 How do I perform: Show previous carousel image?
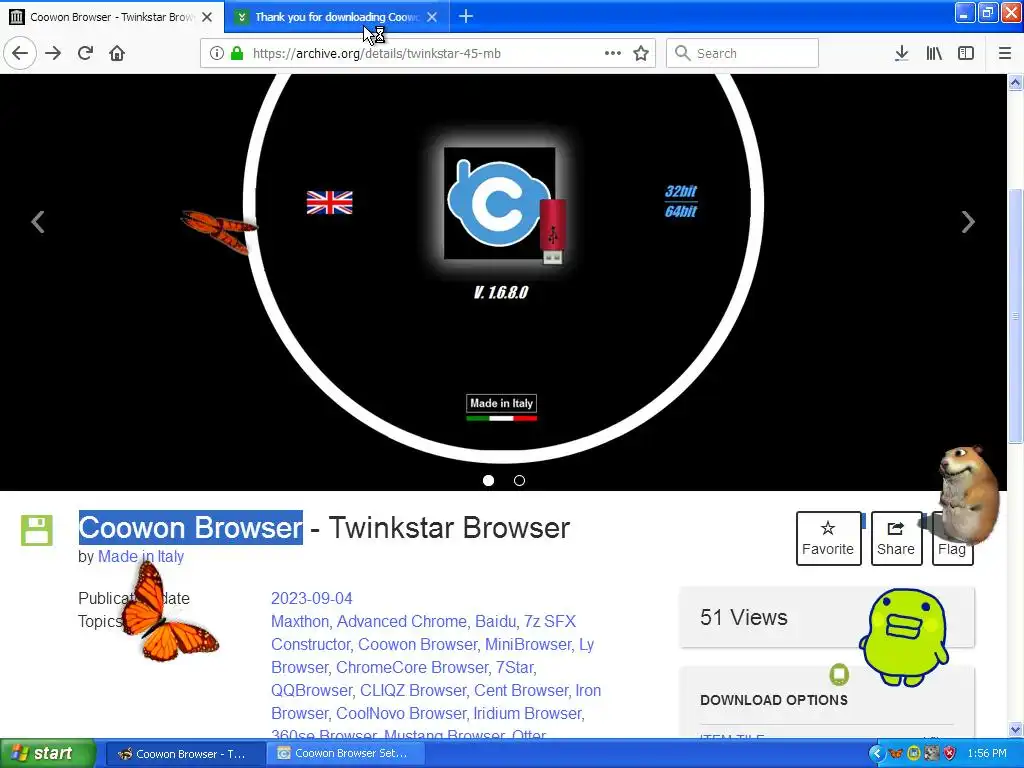pyautogui.click(x=38, y=222)
